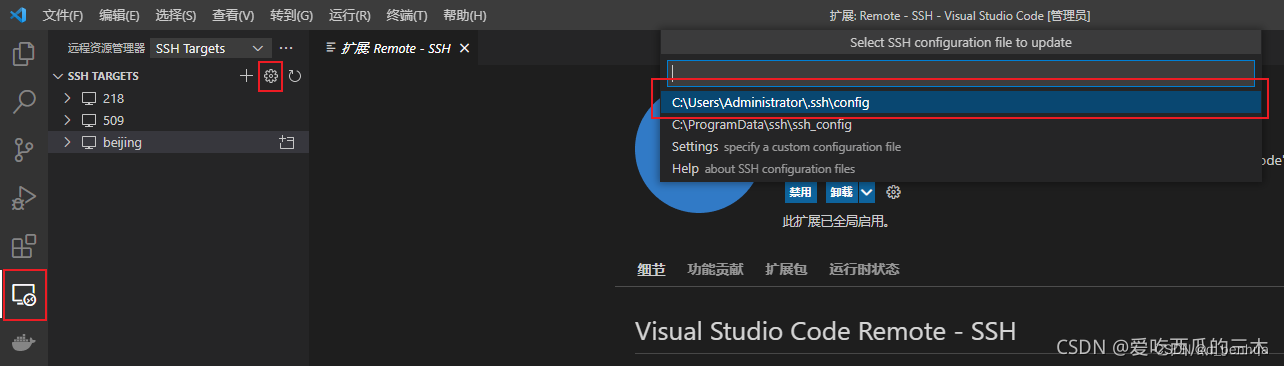Open the 编辑(E) menu
1284x366 pixels.
coord(120,16)
